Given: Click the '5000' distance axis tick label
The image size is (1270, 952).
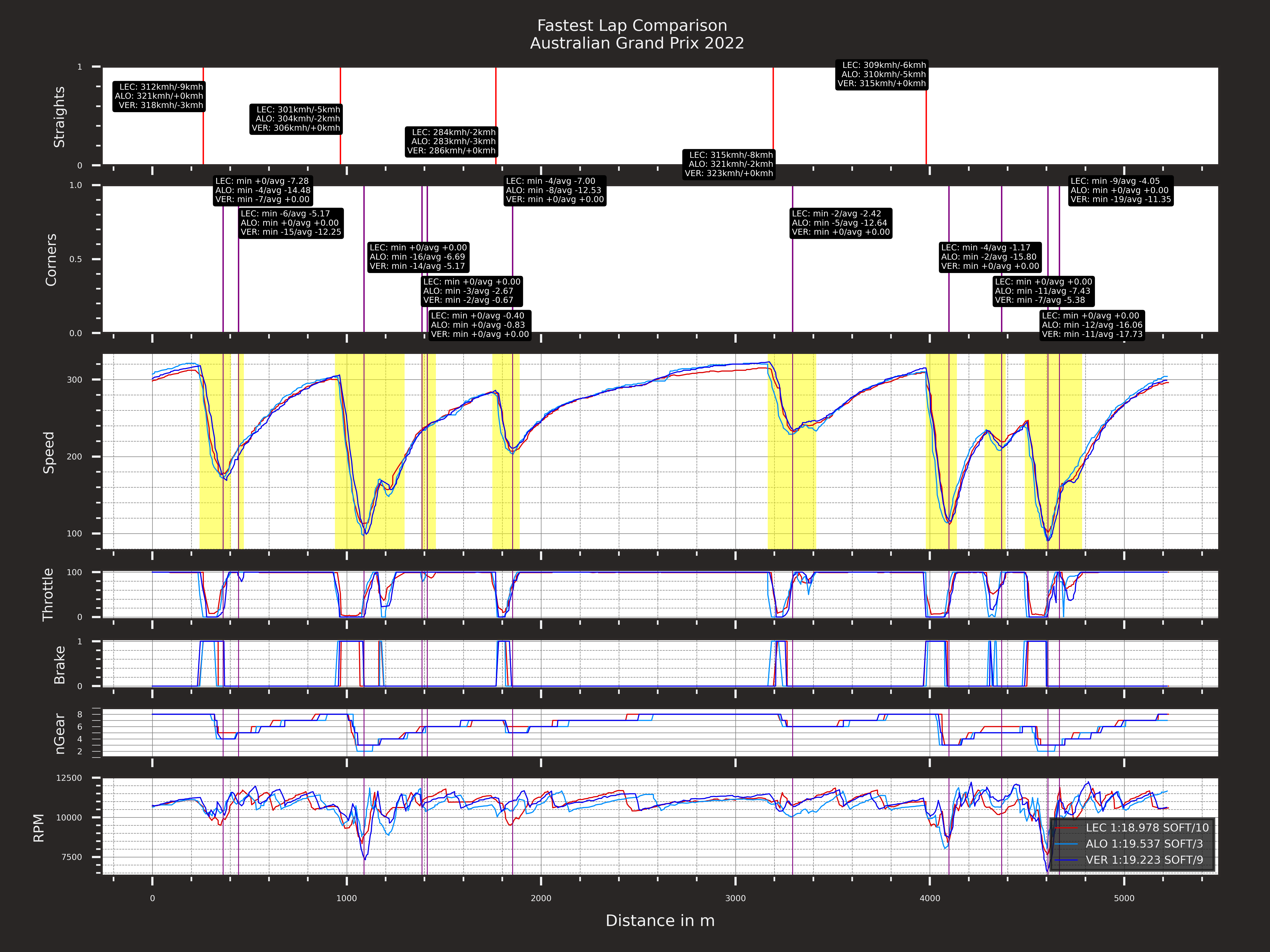Looking at the screenshot, I should click(x=1124, y=899).
